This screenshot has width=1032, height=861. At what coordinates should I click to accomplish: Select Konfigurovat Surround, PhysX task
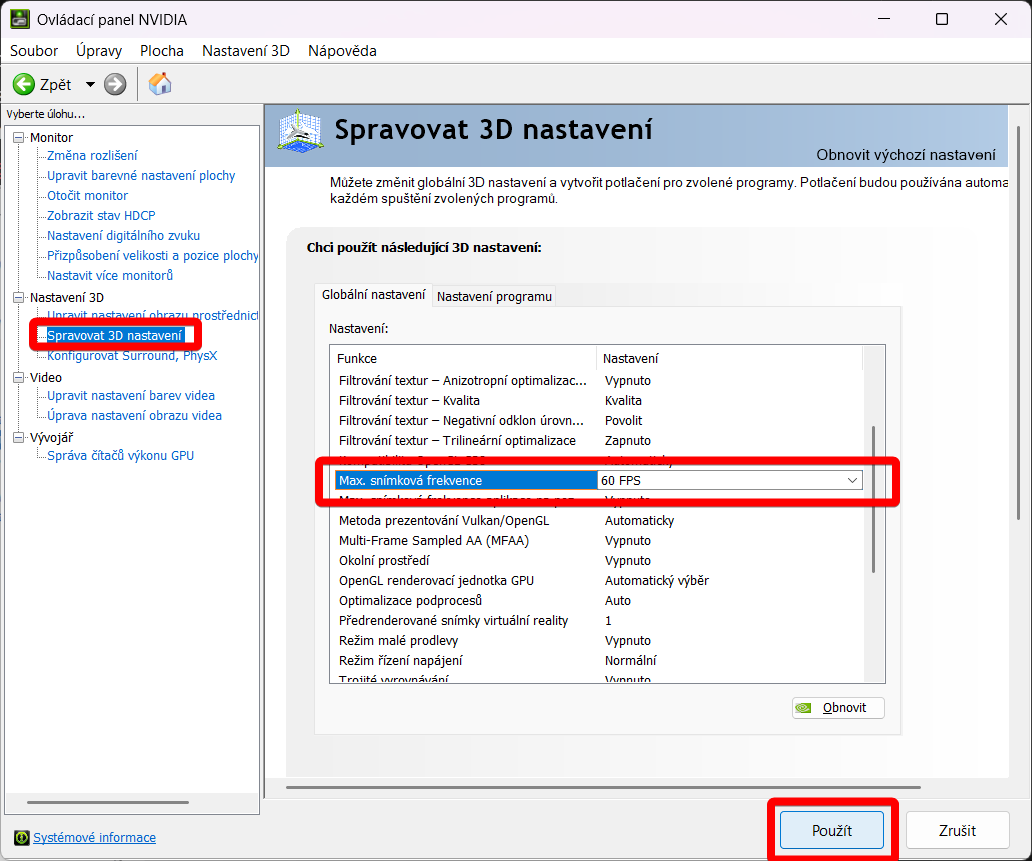pos(132,355)
